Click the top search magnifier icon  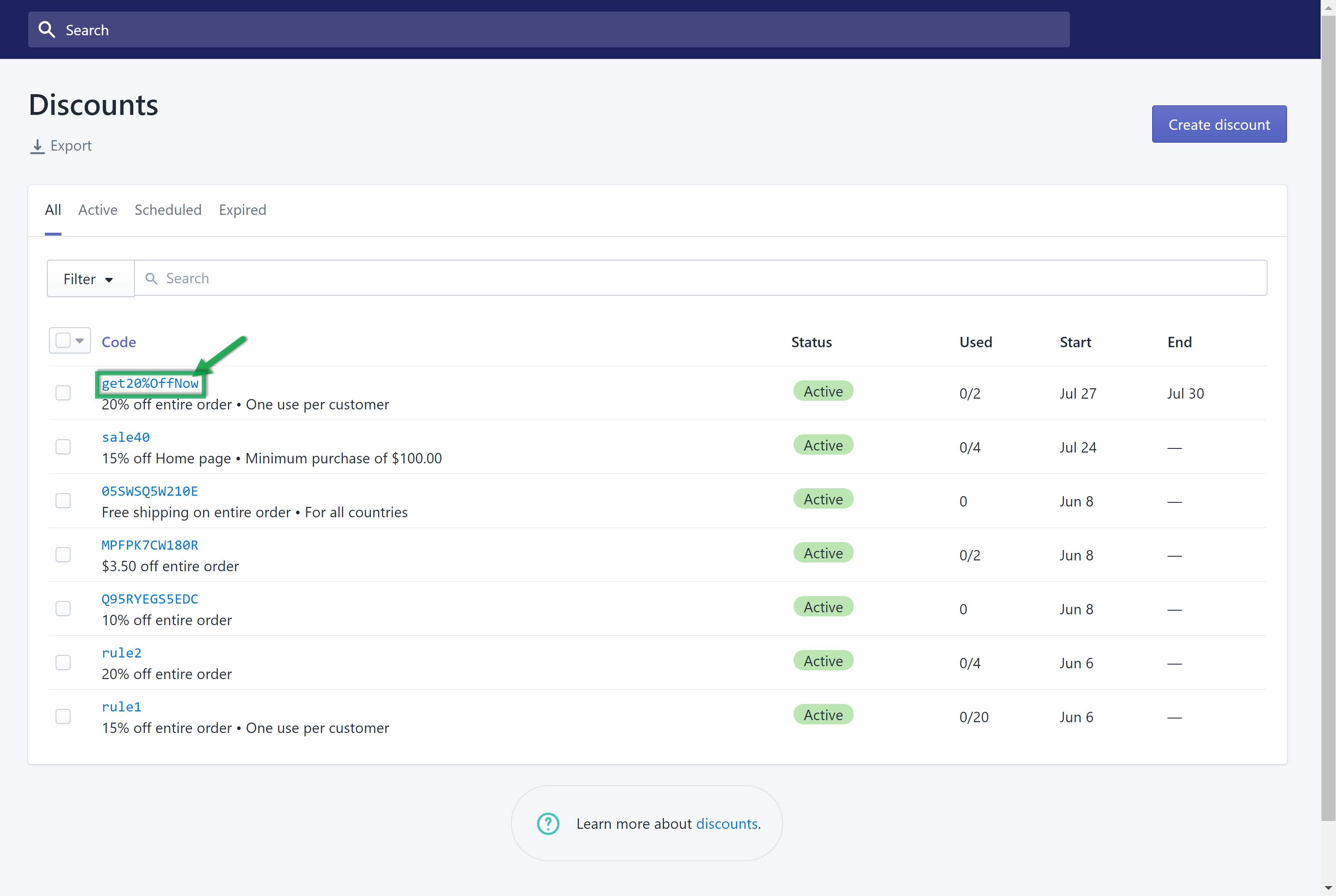coord(46,30)
